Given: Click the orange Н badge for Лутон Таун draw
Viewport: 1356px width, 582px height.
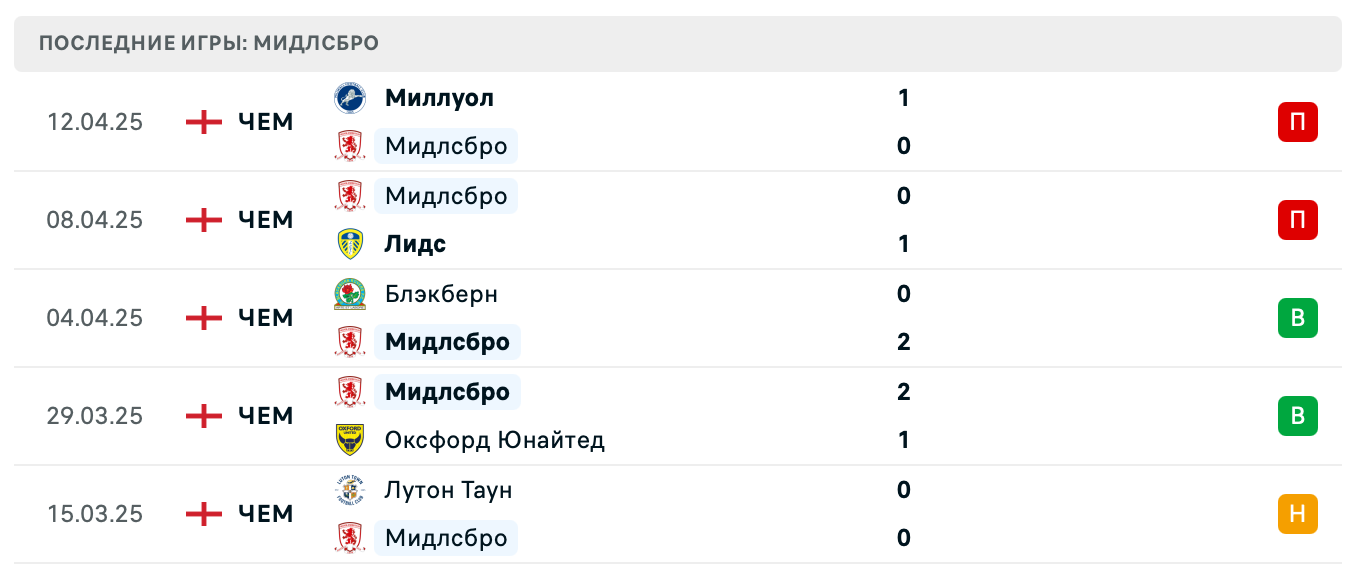Looking at the screenshot, I should (1297, 514).
